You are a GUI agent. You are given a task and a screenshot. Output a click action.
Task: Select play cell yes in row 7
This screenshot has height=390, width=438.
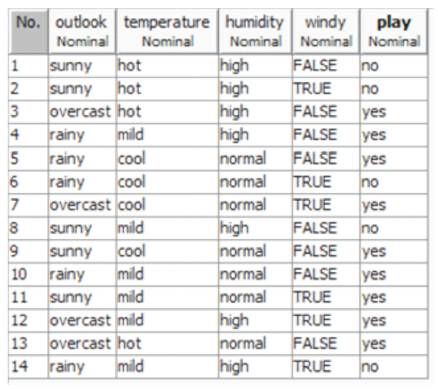tap(394, 205)
